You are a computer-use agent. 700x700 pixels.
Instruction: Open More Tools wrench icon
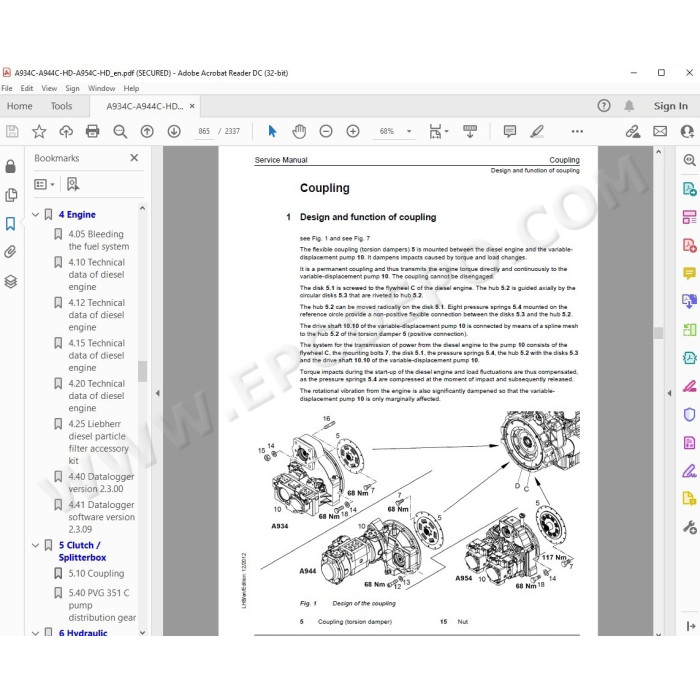click(689, 527)
